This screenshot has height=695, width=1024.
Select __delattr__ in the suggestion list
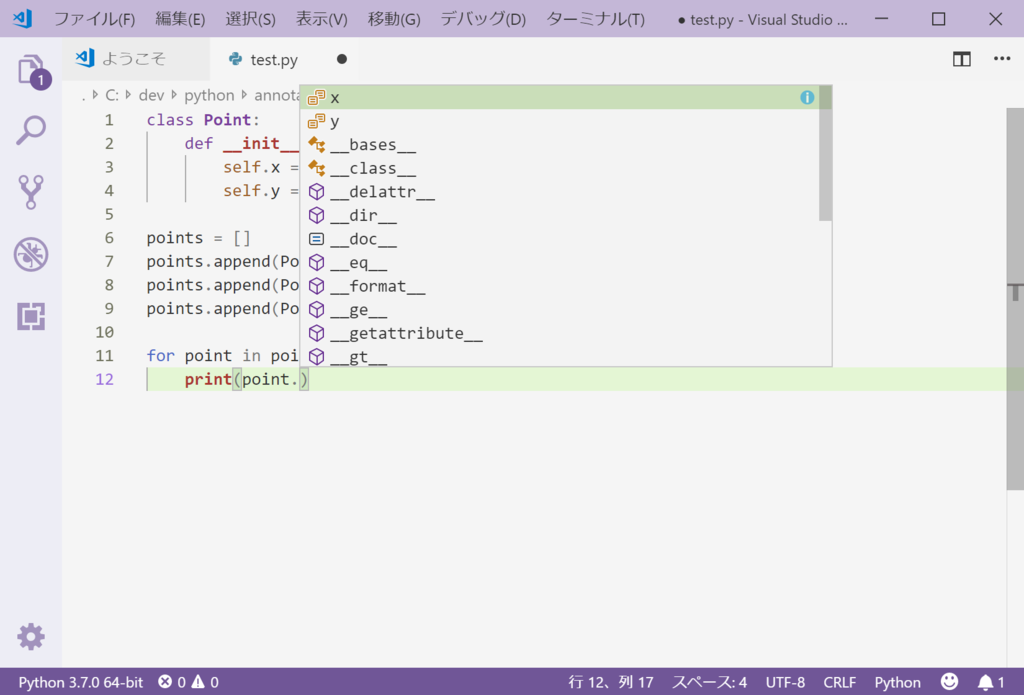click(x=560, y=191)
